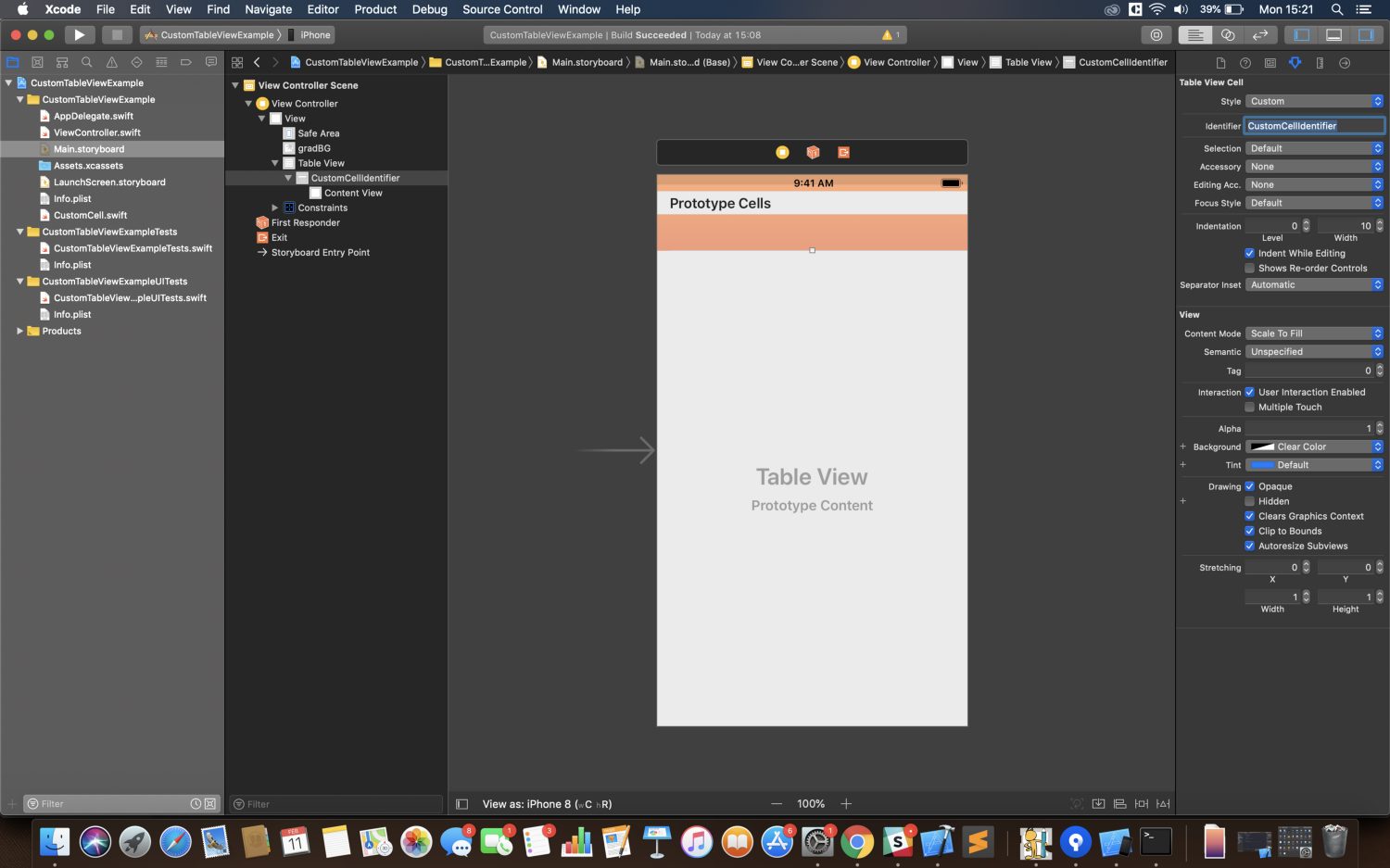Open the Add New Constraints button
1390x868 pixels.
click(1142, 804)
